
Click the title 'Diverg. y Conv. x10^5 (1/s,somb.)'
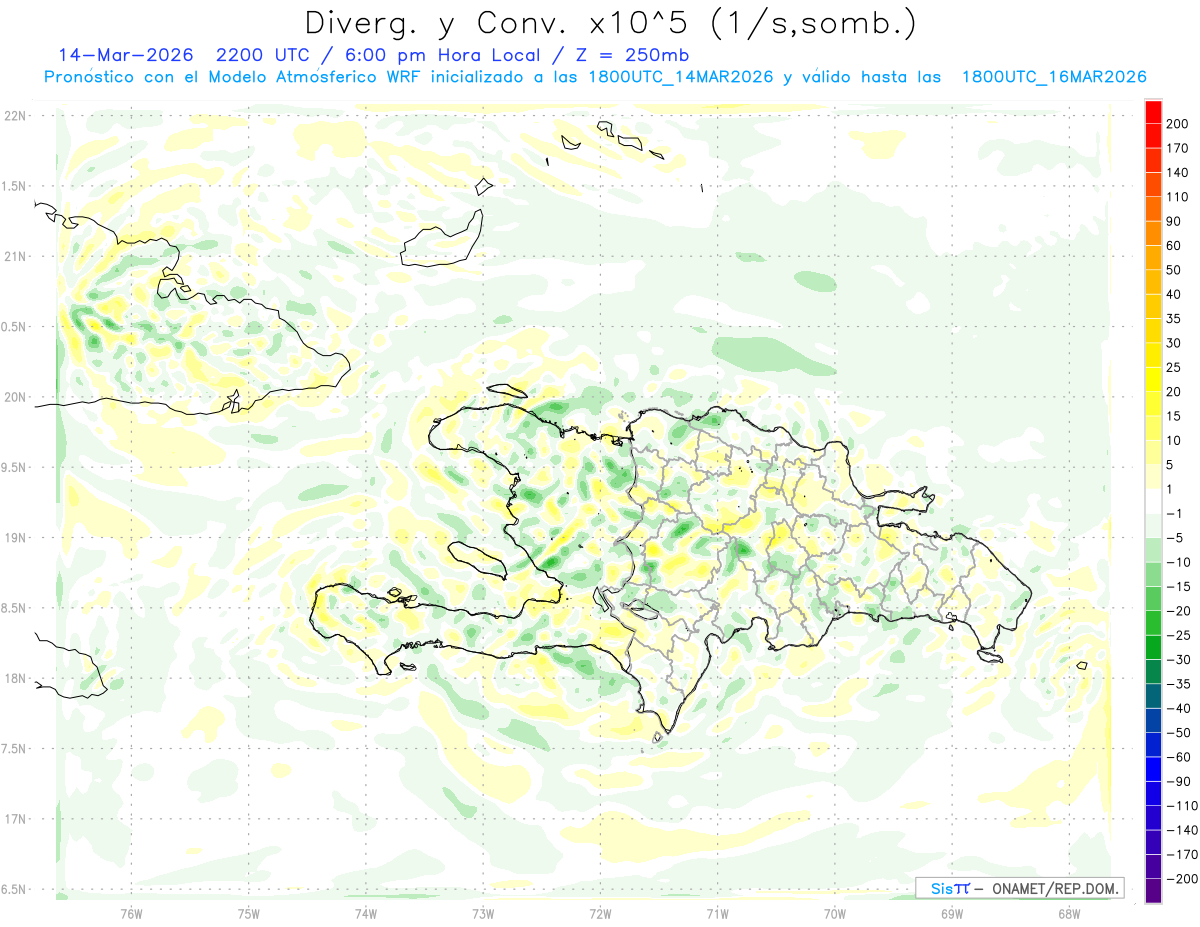[x=610, y=23]
